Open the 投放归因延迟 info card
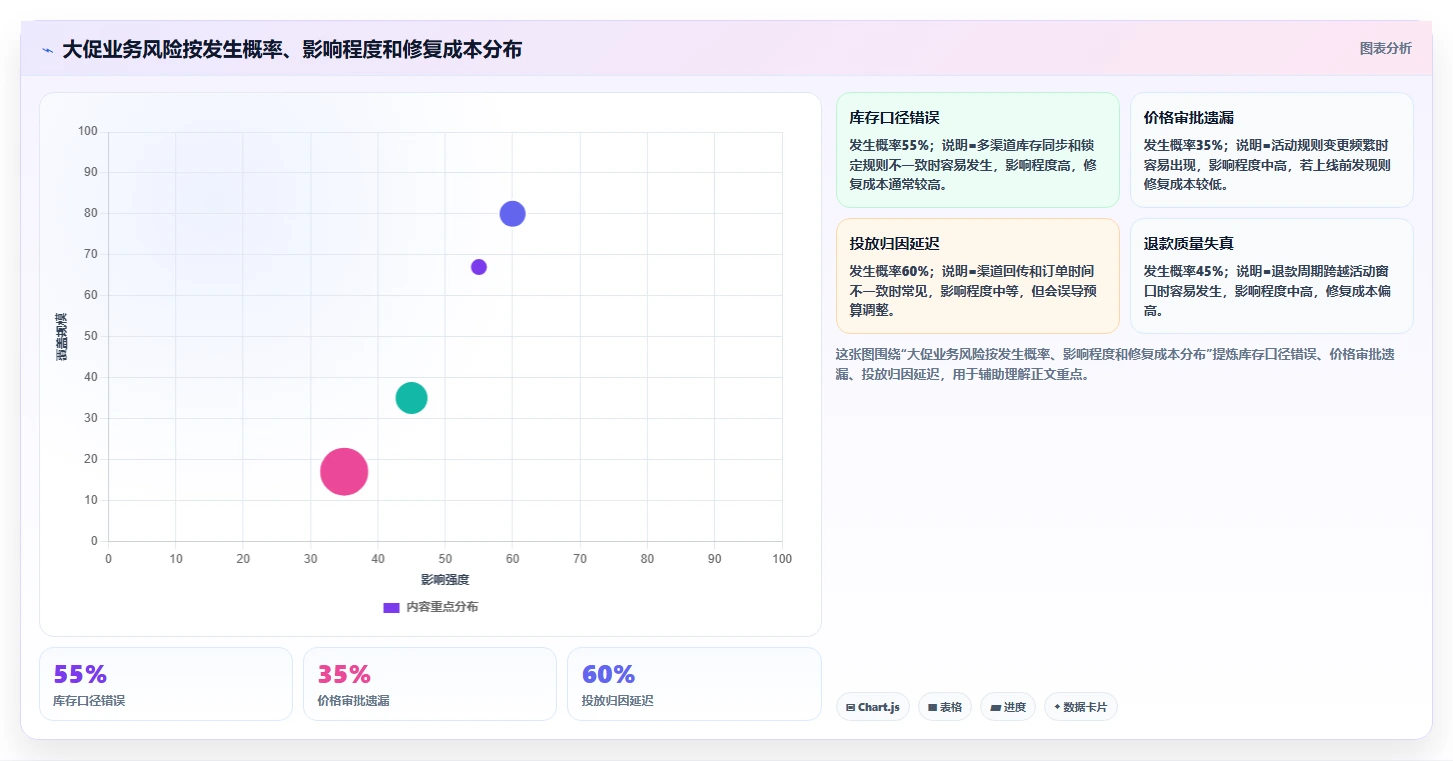 978,276
